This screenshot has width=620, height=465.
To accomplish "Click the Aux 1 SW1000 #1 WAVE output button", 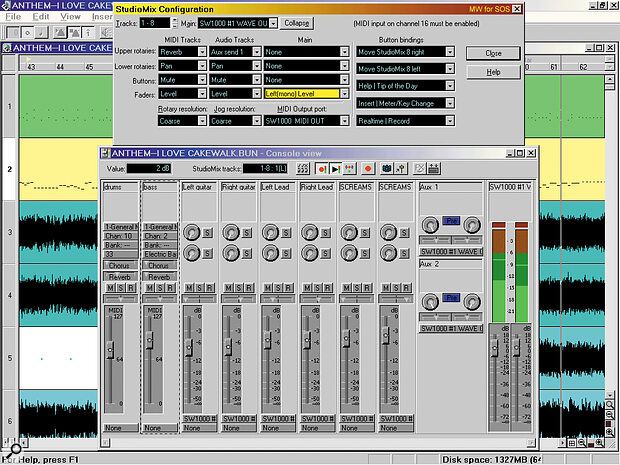I will [x=451, y=251].
